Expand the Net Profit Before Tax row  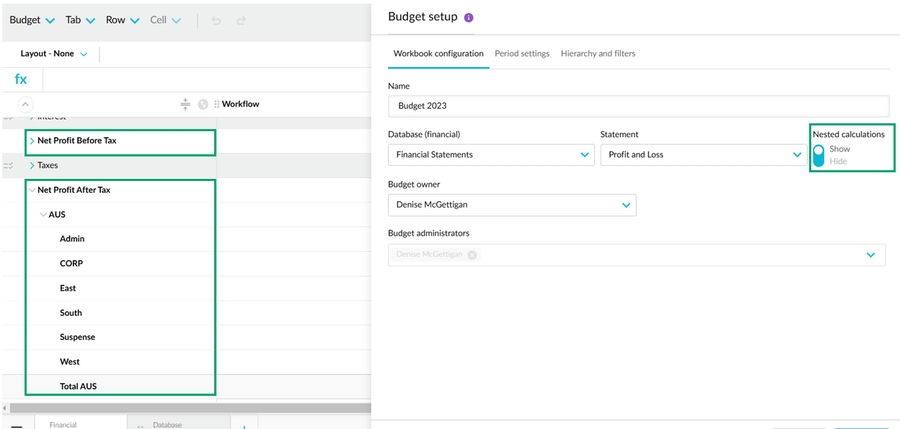(x=32, y=141)
